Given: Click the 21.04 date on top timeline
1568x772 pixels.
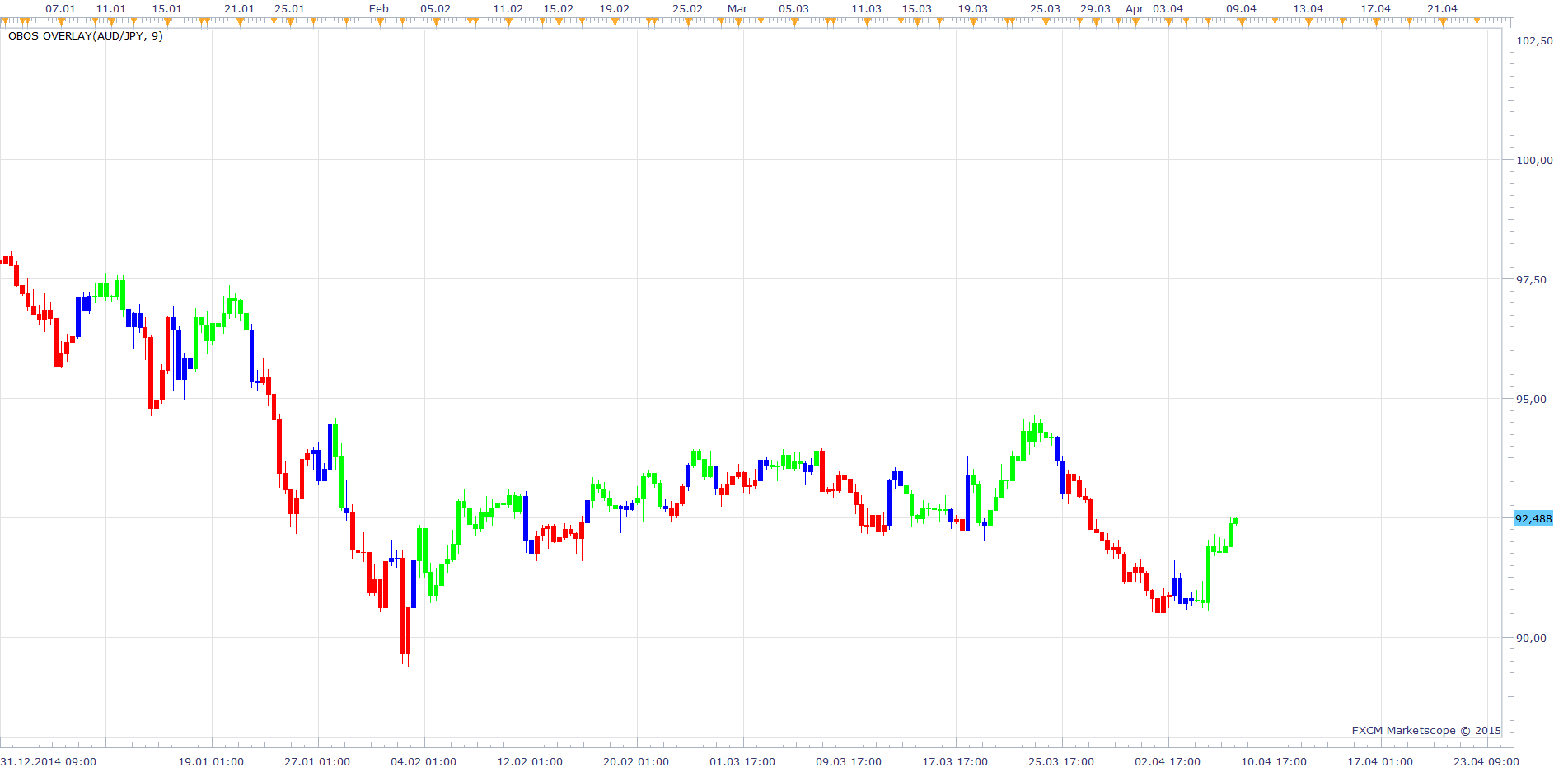Looking at the screenshot, I should (1443, 8).
